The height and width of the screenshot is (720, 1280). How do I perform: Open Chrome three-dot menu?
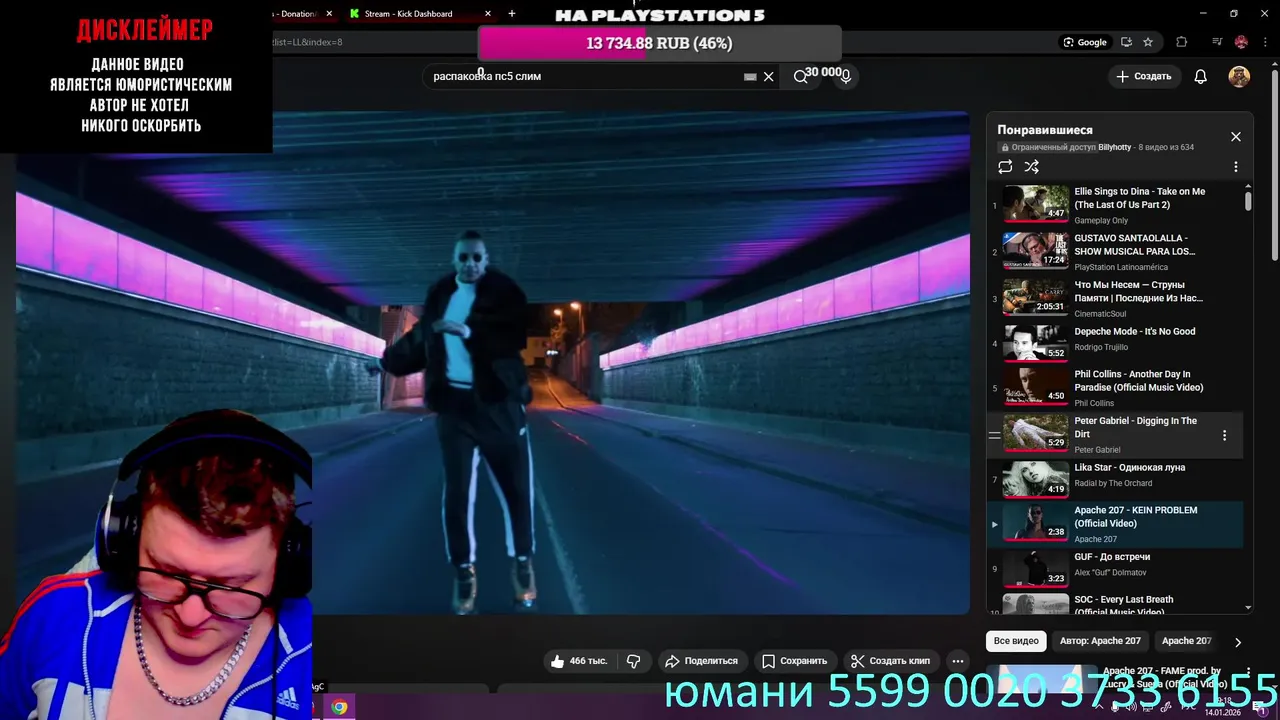[1264, 42]
